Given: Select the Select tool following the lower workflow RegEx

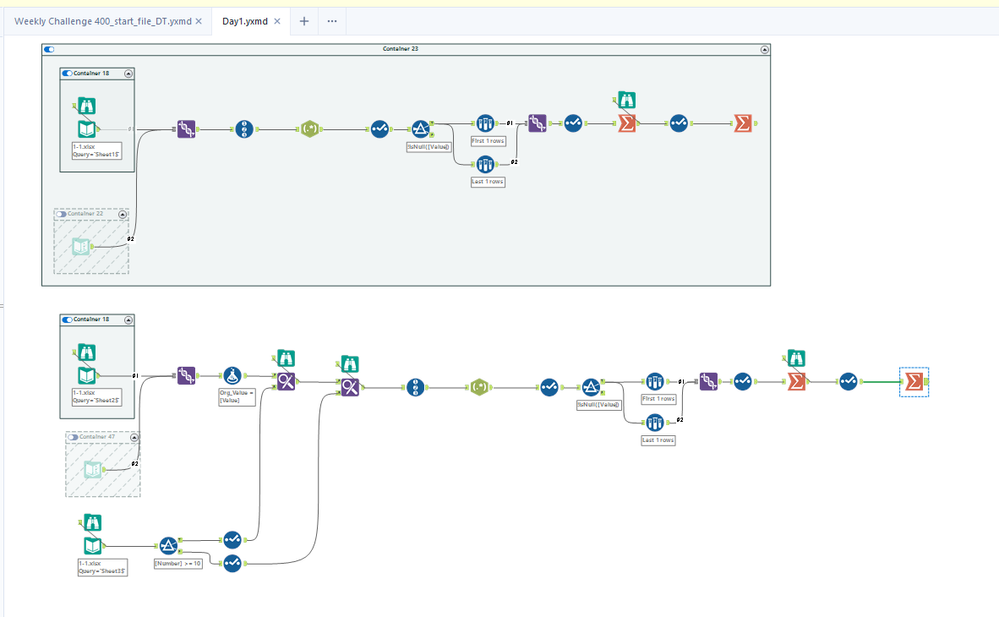Looking at the screenshot, I should (549, 387).
